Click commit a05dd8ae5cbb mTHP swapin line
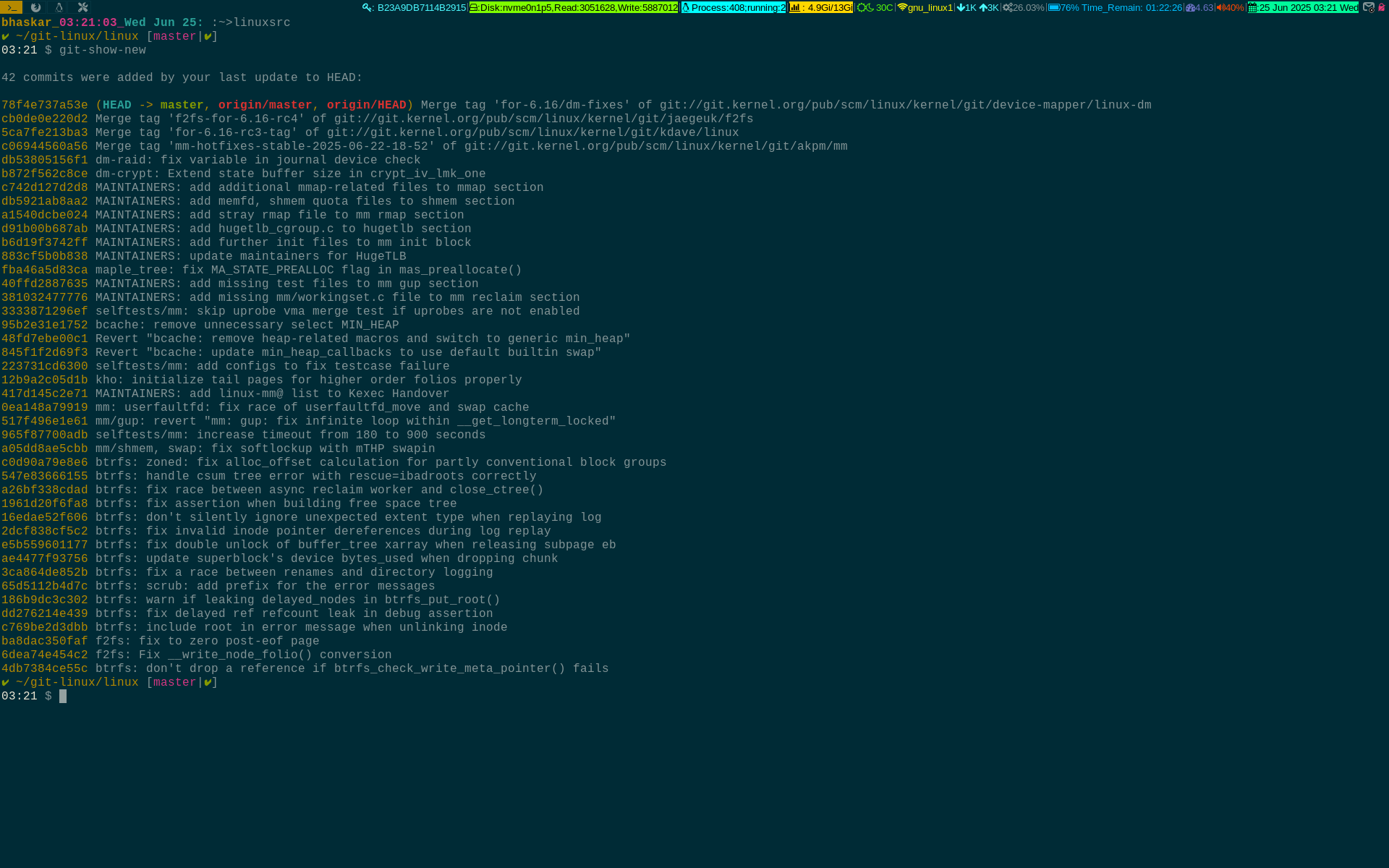Screen dimensions: 1389x868 218,448
